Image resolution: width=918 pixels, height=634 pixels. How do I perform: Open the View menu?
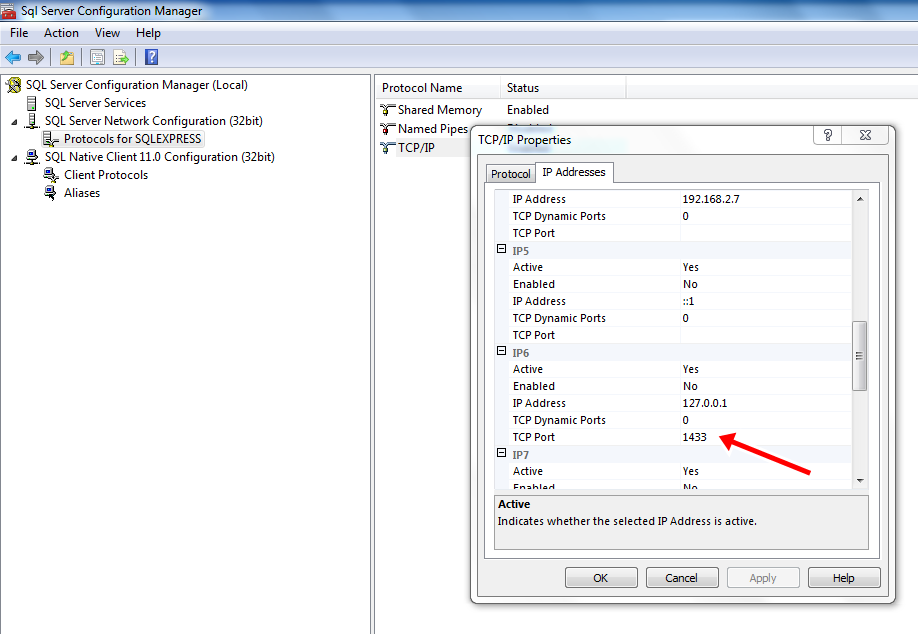coord(107,33)
